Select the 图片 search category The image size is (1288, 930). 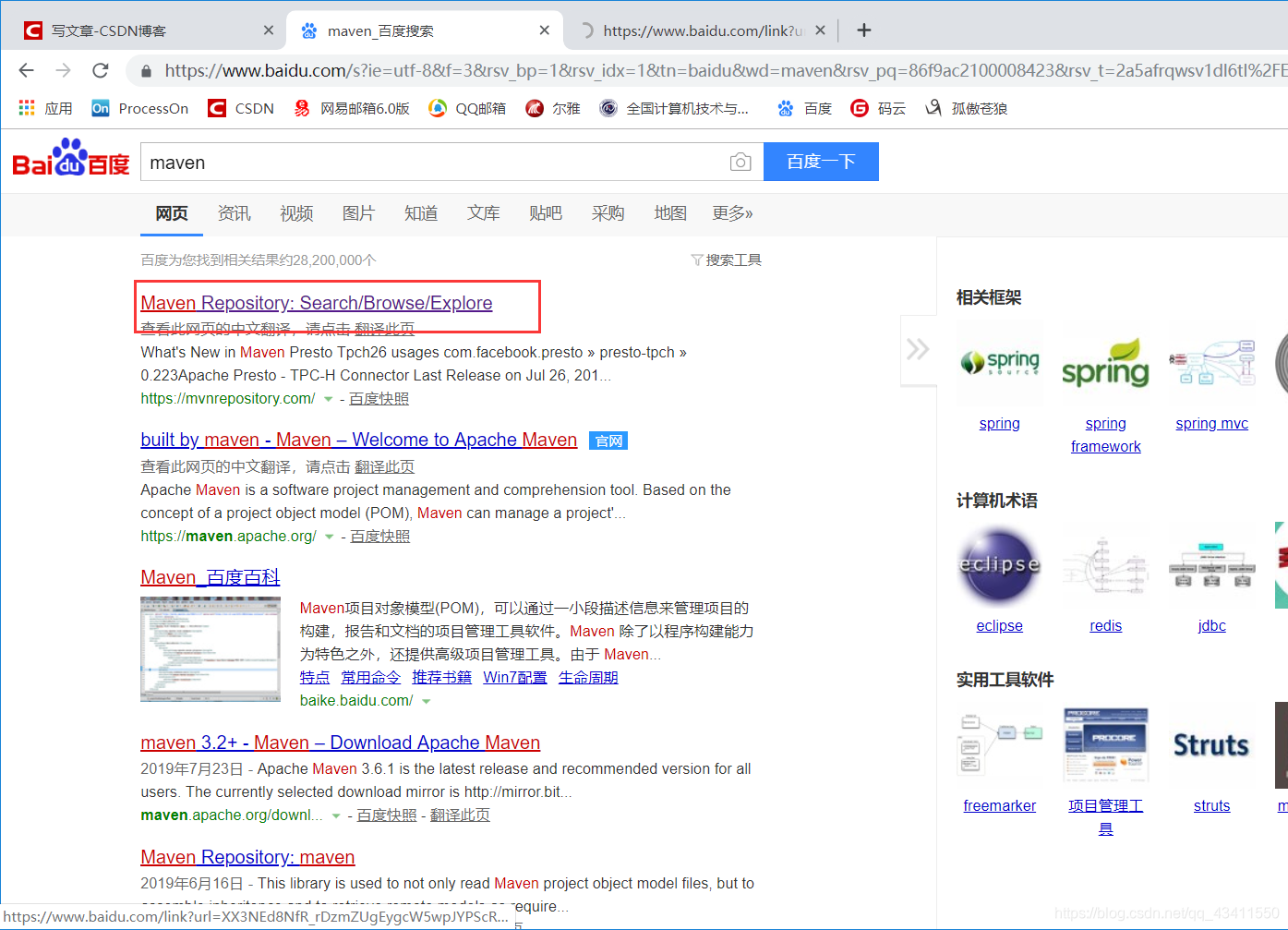pyautogui.click(x=358, y=213)
